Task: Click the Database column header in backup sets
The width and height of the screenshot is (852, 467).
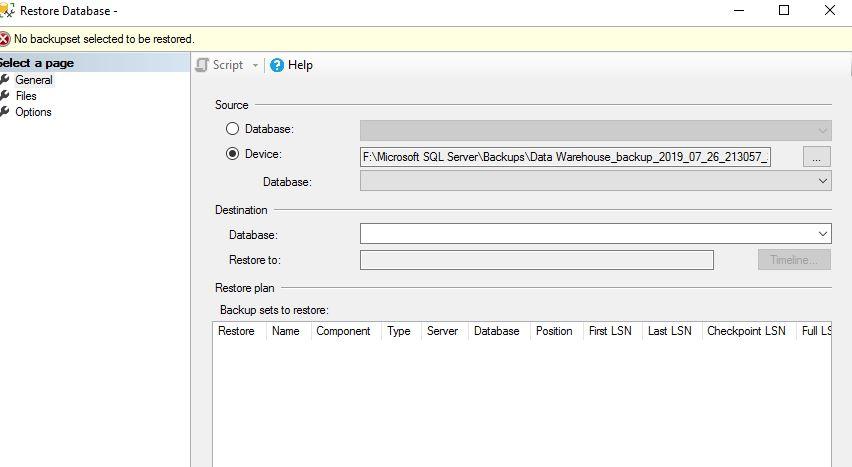Action: [x=499, y=331]
